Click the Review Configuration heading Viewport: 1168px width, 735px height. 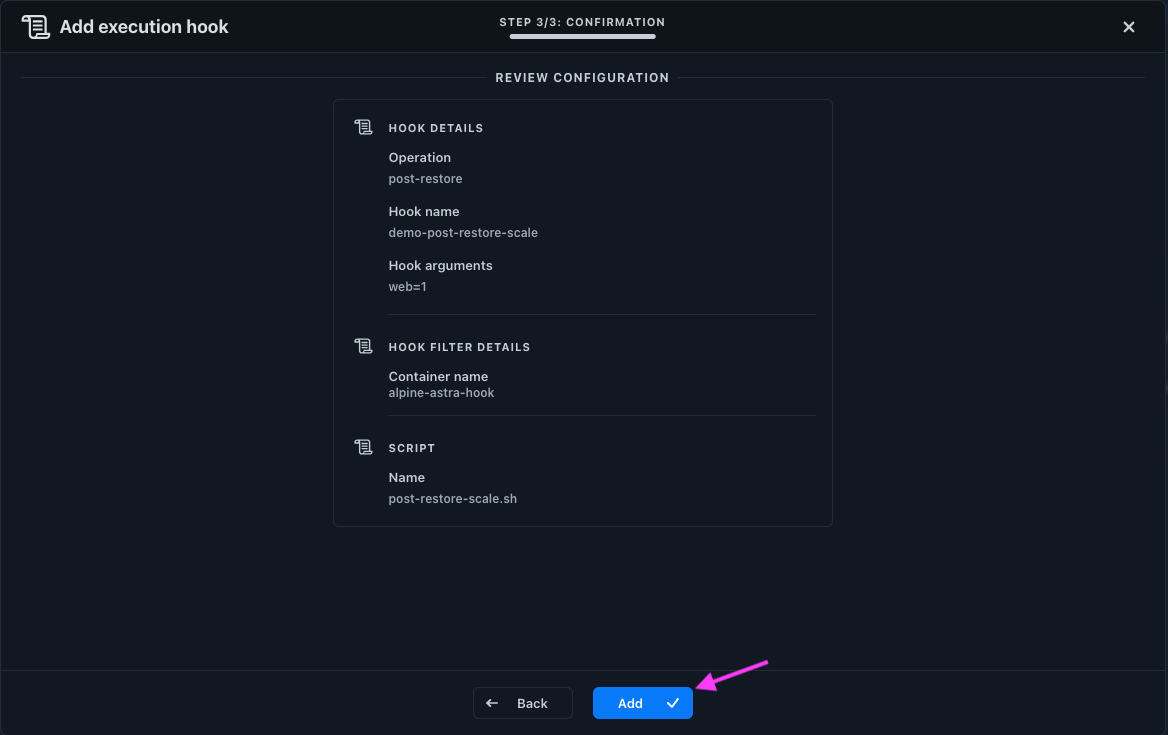coord(582,77)
